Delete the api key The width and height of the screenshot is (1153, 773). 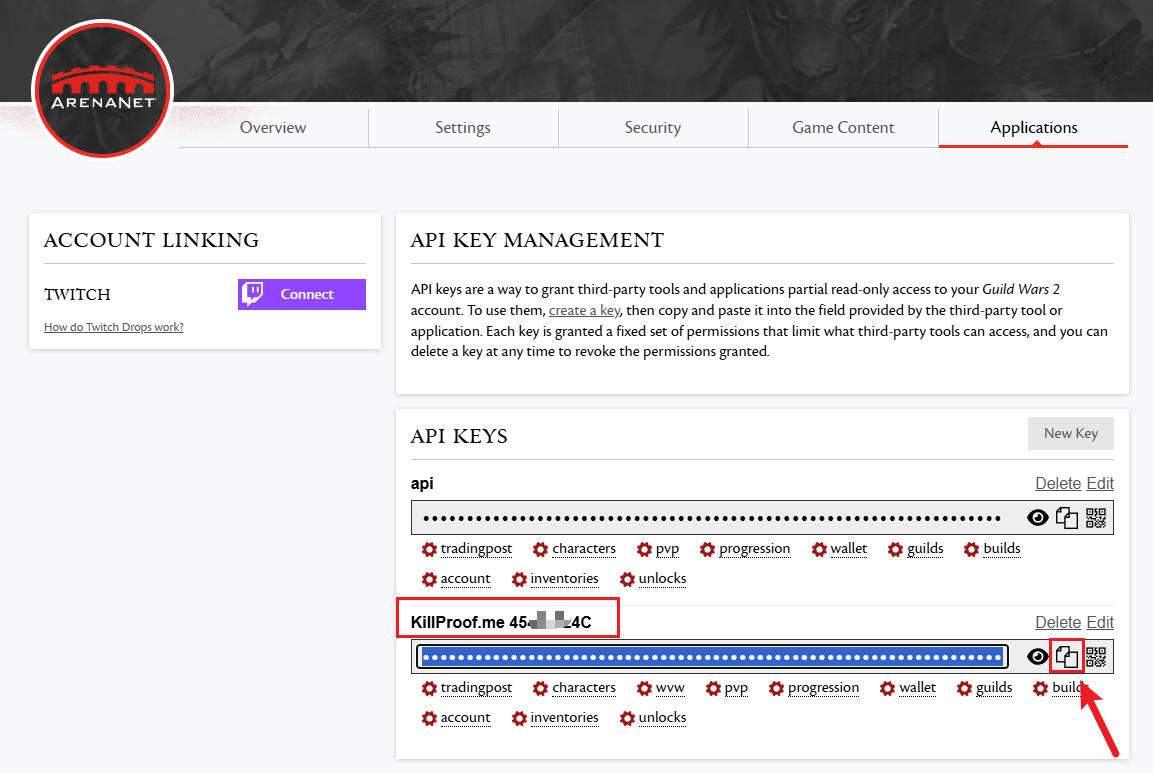coord(1057,483)
